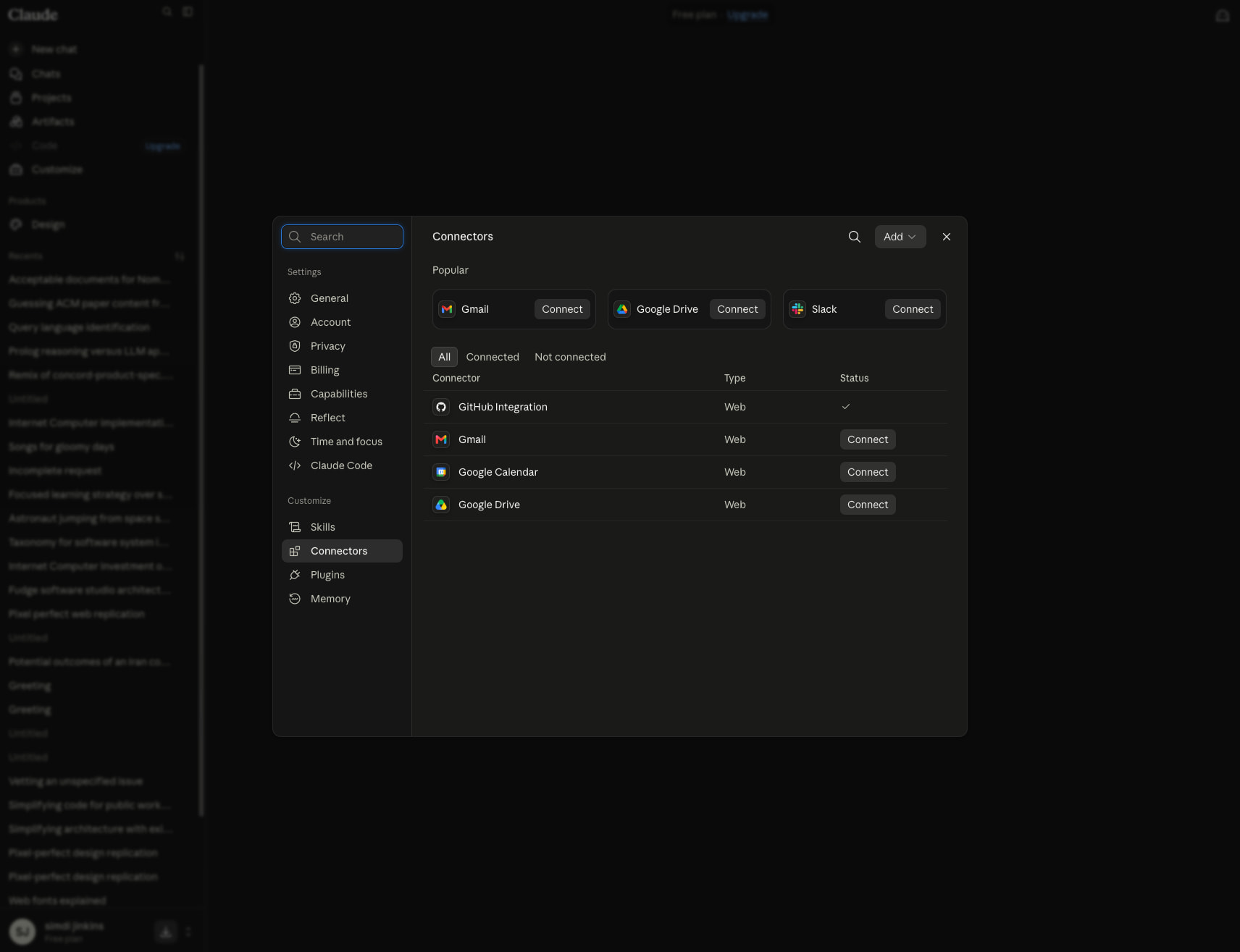Image resolution: width=1240 pixels, height=952 pixels.
Task: Click the Upgrade link in the top banner
Action: tap(747, 14)
